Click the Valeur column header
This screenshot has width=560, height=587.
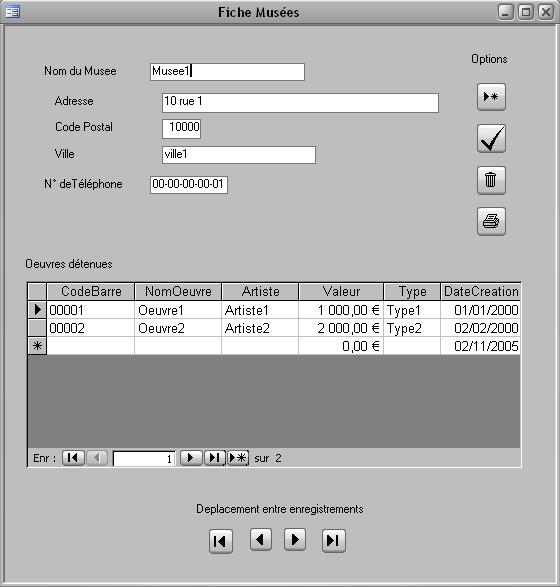[341, 292]
